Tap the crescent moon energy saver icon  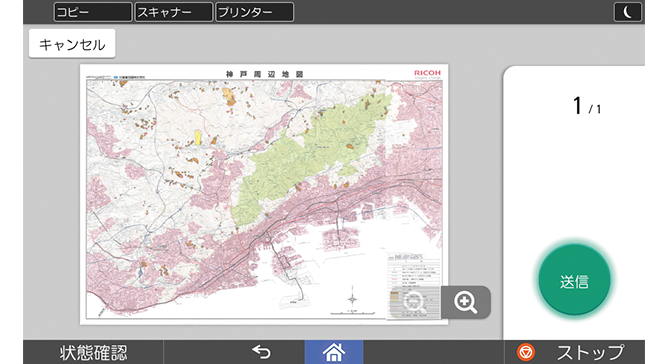point(628,12)
